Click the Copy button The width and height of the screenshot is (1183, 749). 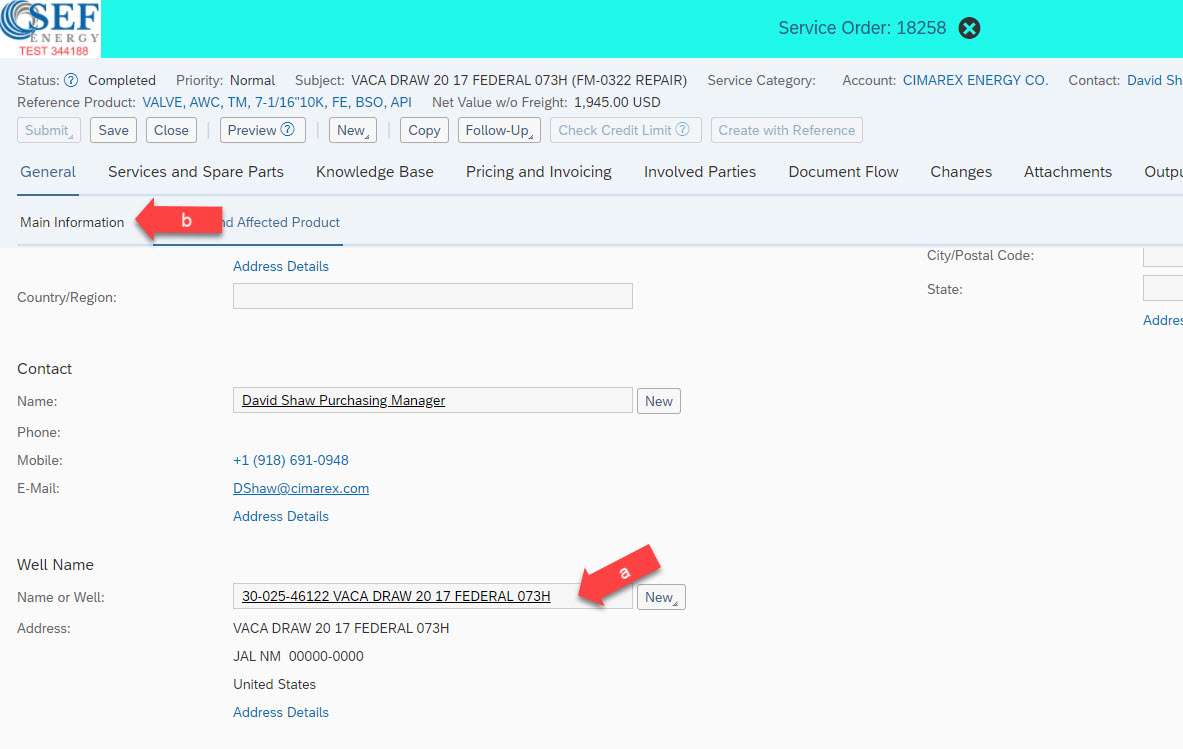(x=424, y=130)
